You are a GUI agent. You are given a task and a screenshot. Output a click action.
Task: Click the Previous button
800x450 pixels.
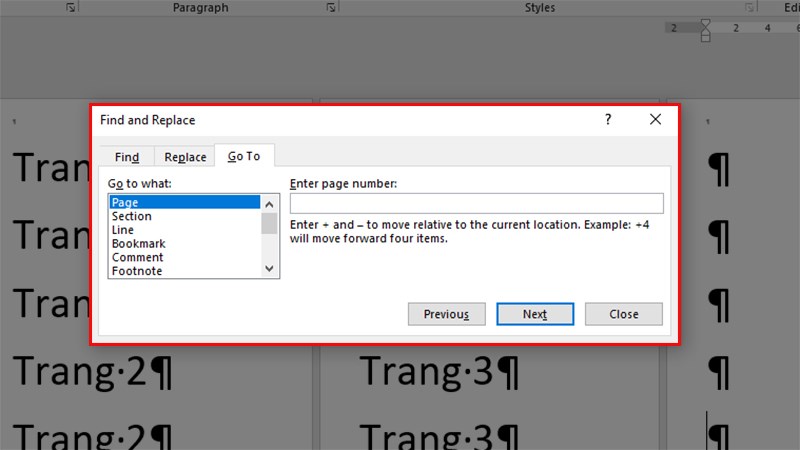click(446, 314)
